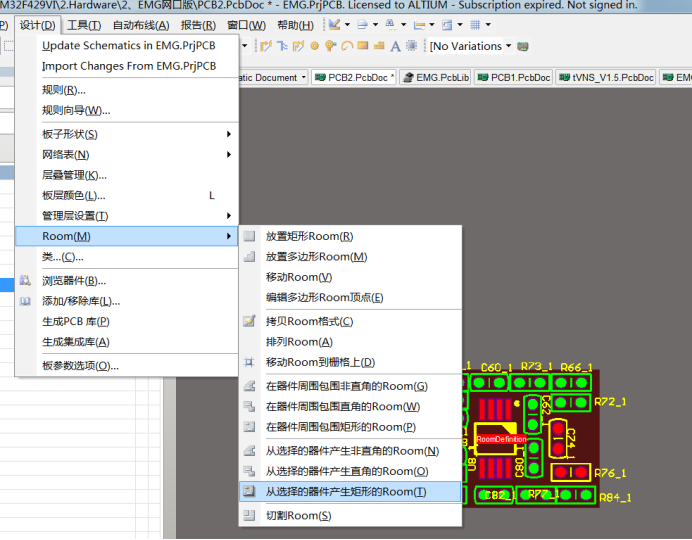Select the place fill rectangle icon
The height and width of the screenshot is (540, 692).
[363, 45]
